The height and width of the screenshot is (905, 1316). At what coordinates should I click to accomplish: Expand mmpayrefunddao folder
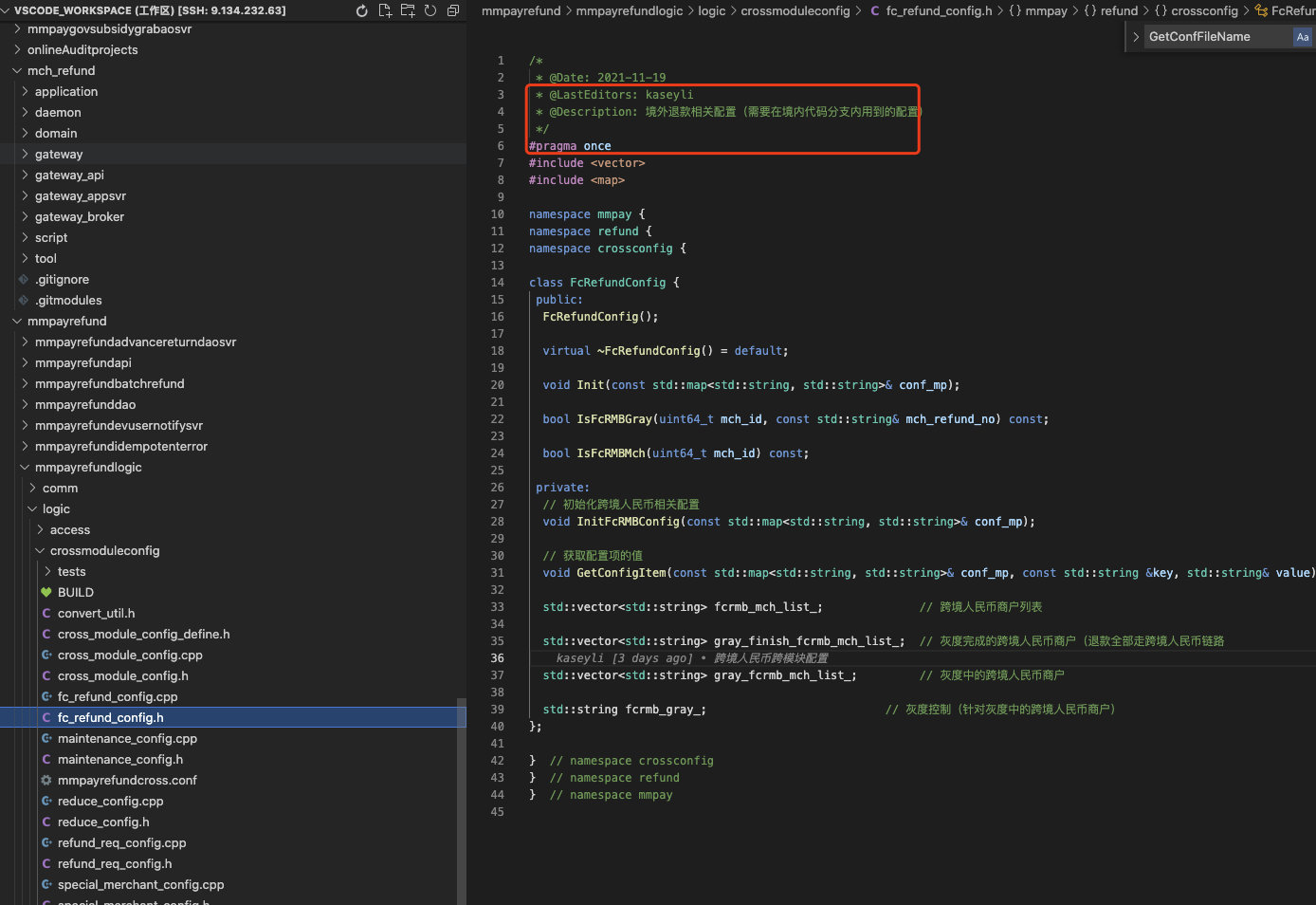[25, 404]
